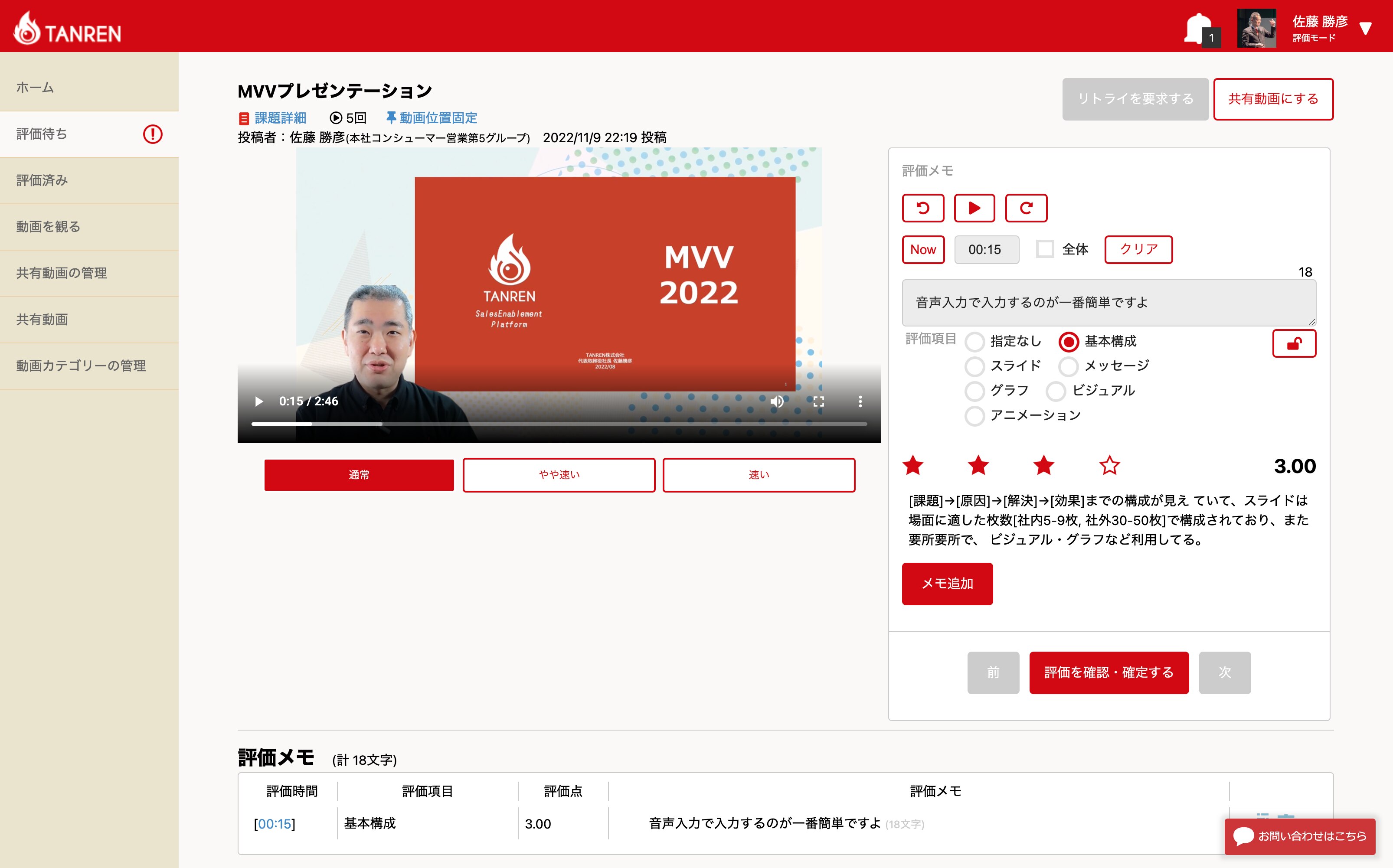Seek on the video progress bar
1393x868 pixels.
click(x=559, y=424)
